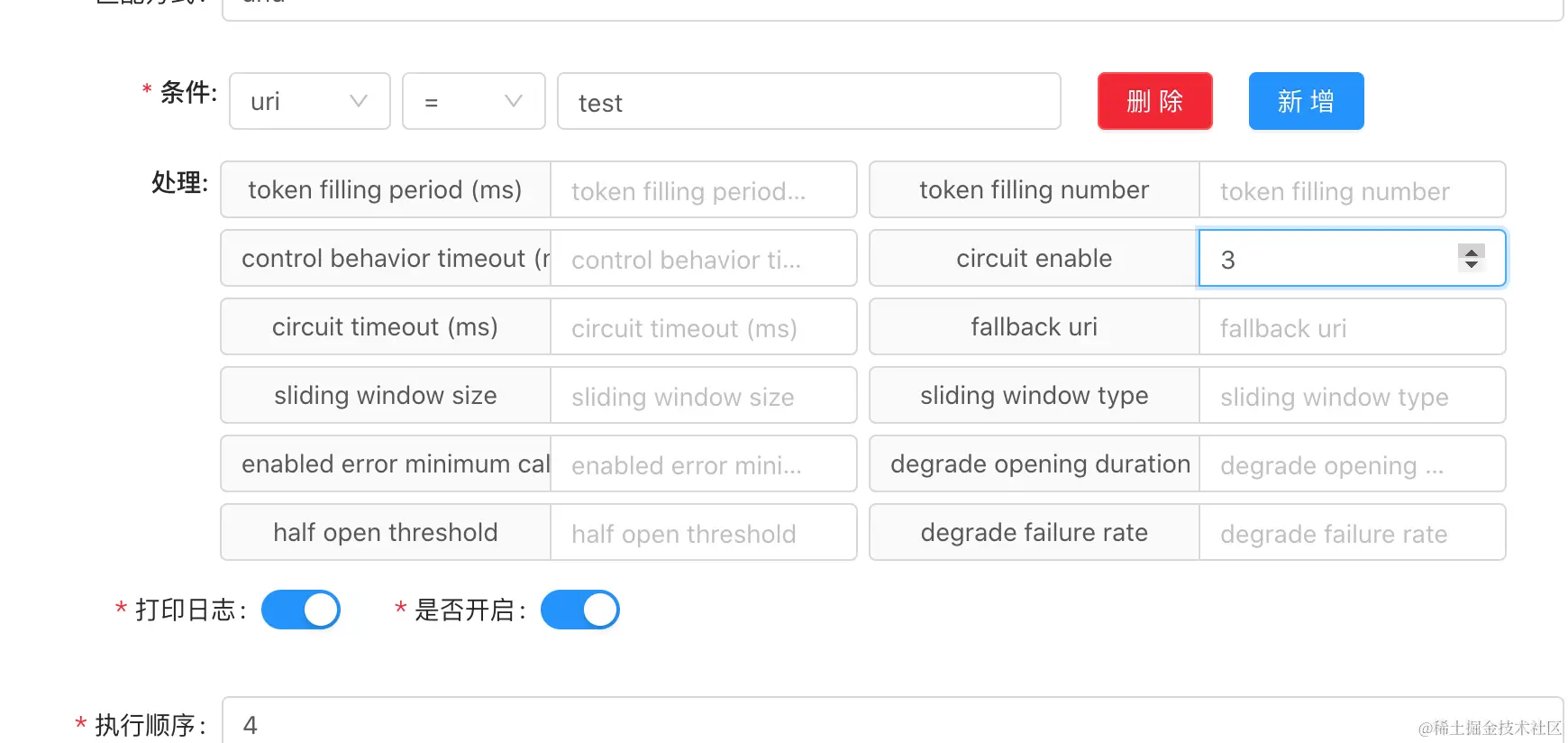The width and height of the screenshot is (1568, 743).
Task: Toggle the 打印日志 switch
Action: click(x=301, y=610)
